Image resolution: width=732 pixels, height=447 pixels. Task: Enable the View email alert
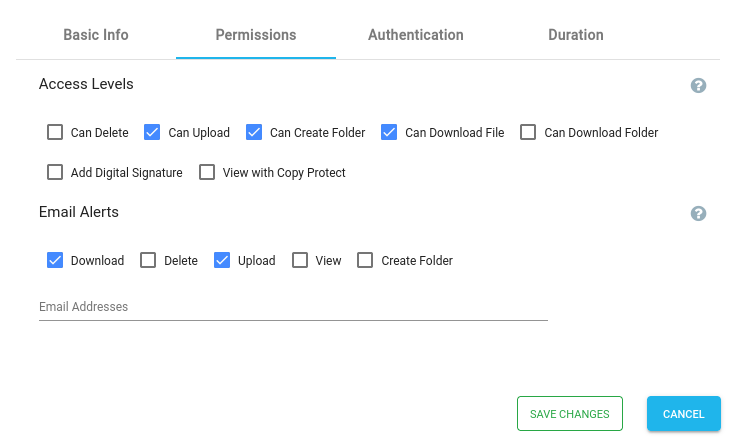[x=300, y=260]
